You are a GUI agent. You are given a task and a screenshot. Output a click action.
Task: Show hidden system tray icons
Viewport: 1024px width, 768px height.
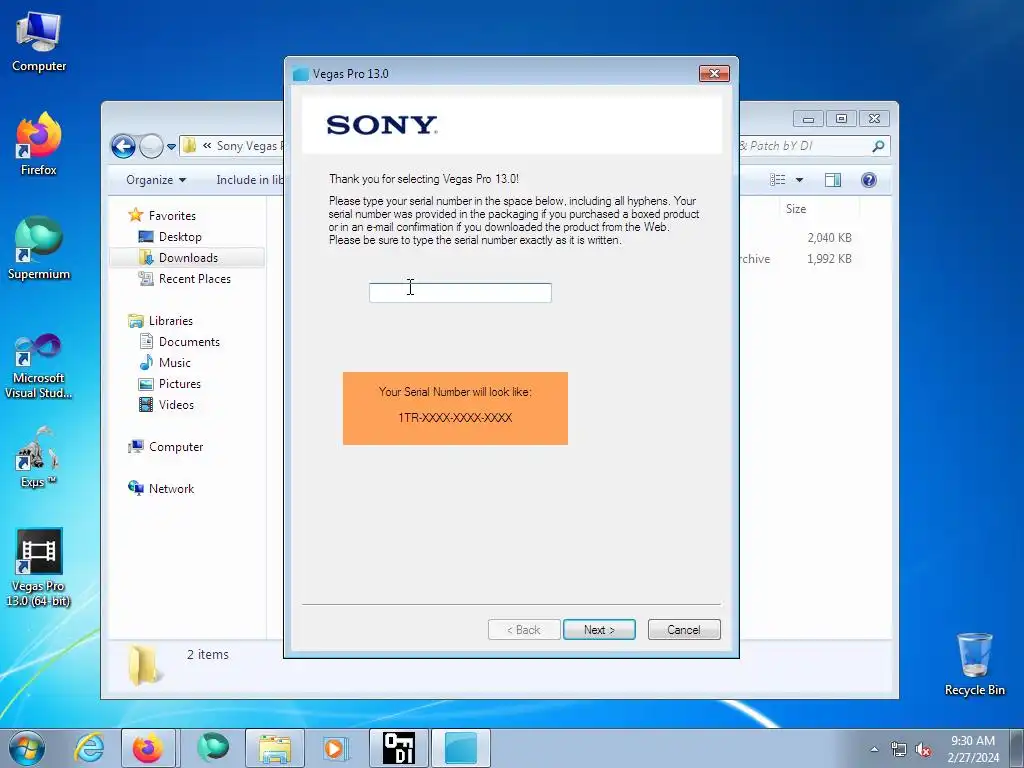pos(874,749)
